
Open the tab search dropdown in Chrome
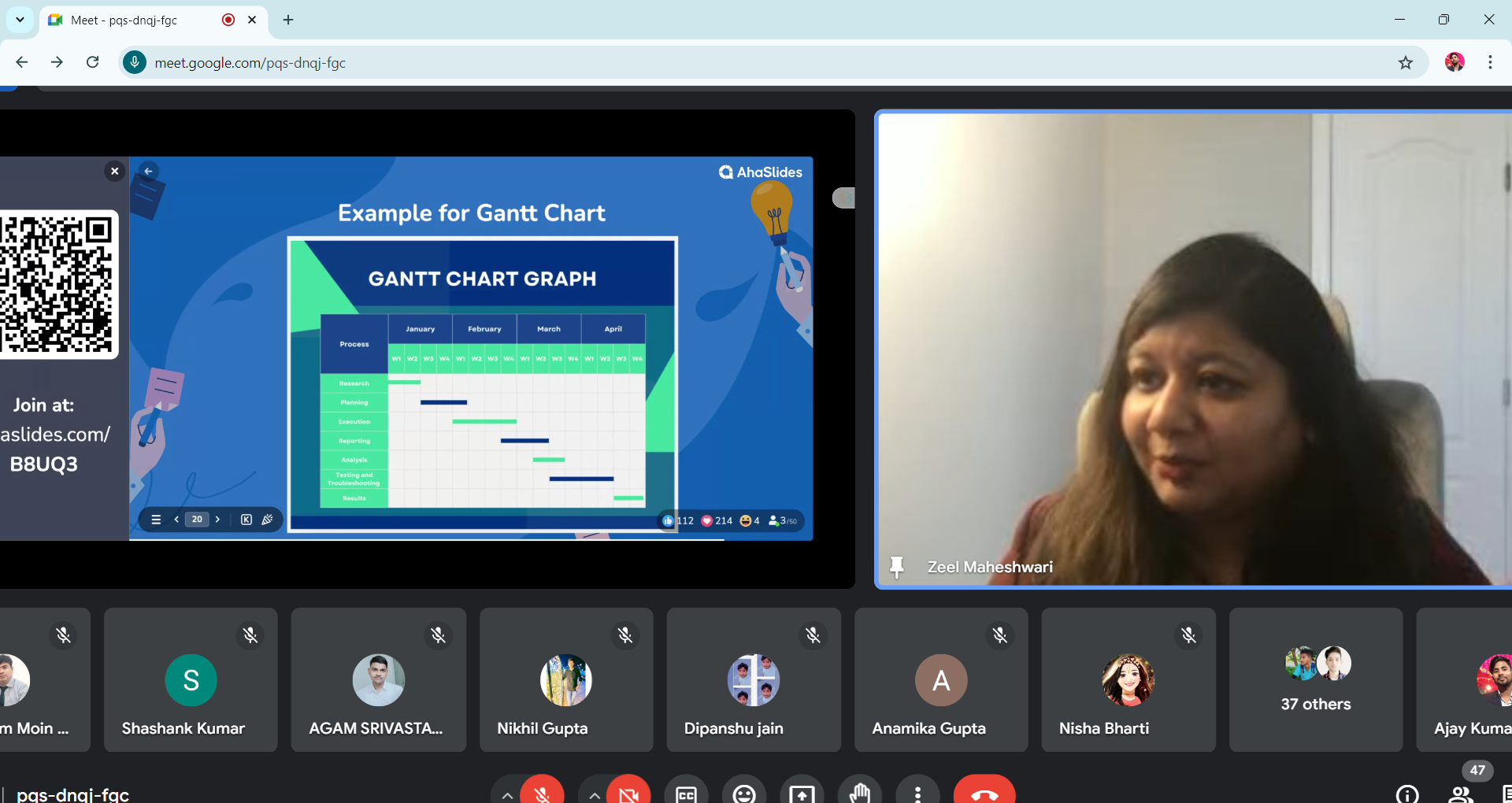(x=20, y=20)
